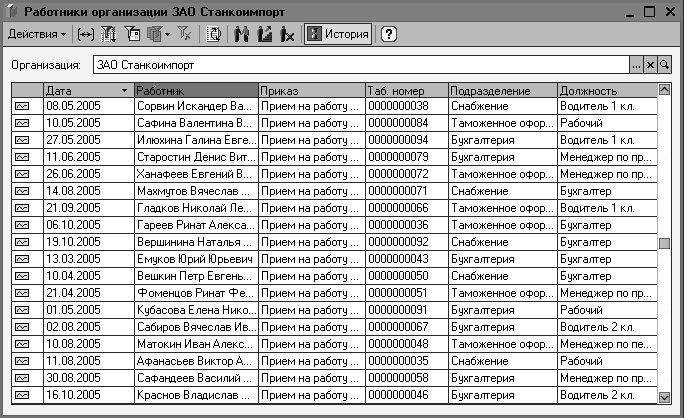Select the row for Емуков Юрий Юрьевич
This screenshot has width=684, height=418.
coord(334,259)
